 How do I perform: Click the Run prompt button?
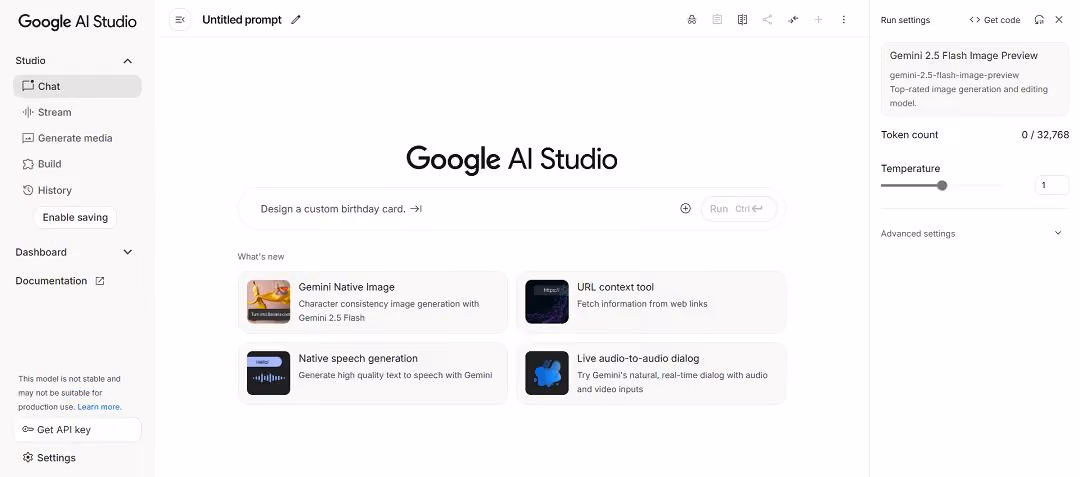pyautogui.click(x=739, y=209)
